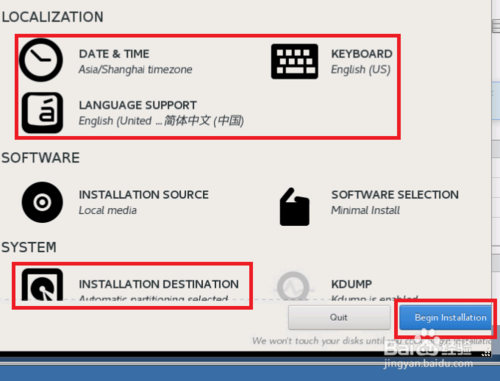This screenshot has height=381, width=500.
Task: Click the Quit button
Action: 339,317
